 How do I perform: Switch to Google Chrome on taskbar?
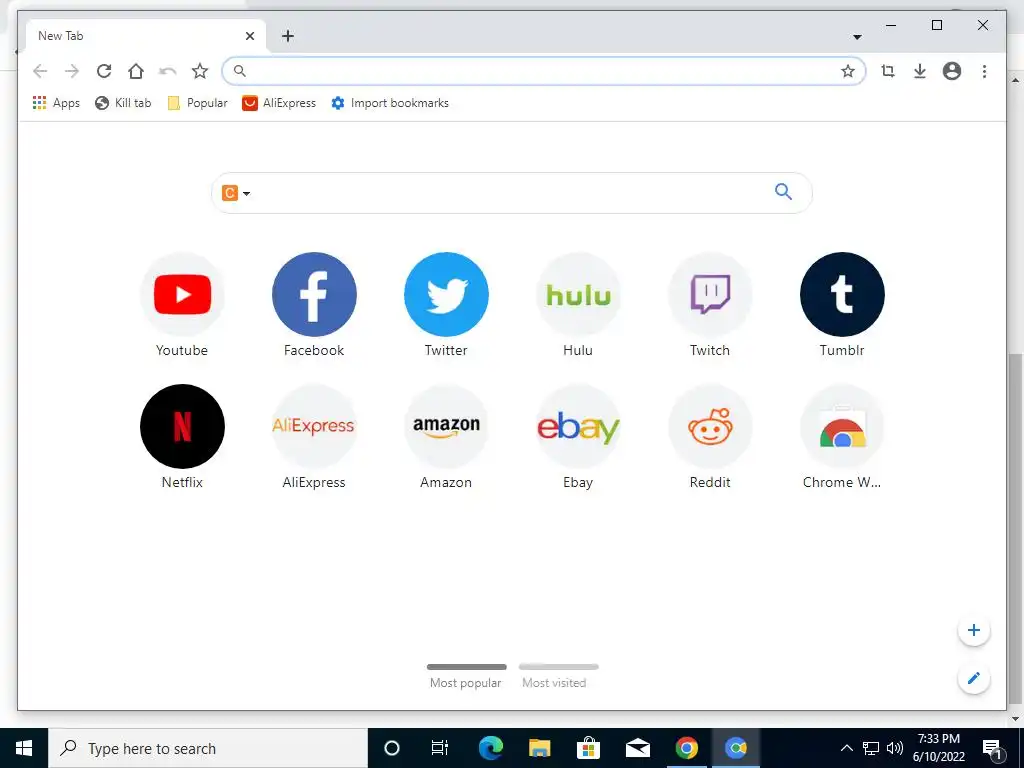tap(686, 748)
